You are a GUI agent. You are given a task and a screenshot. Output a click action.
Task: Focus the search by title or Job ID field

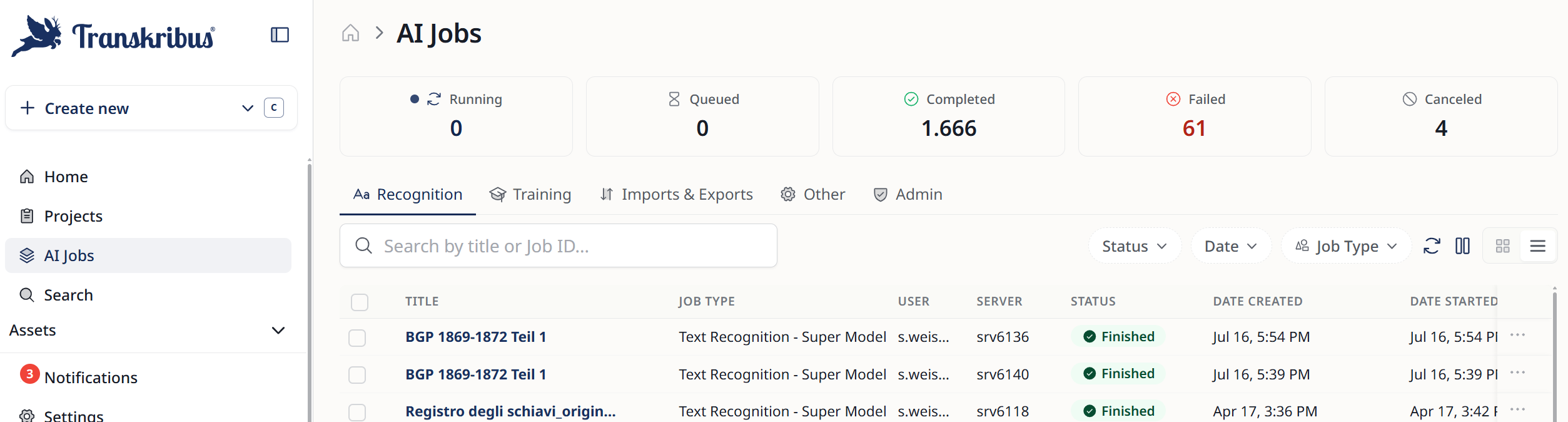coord(558,246)
